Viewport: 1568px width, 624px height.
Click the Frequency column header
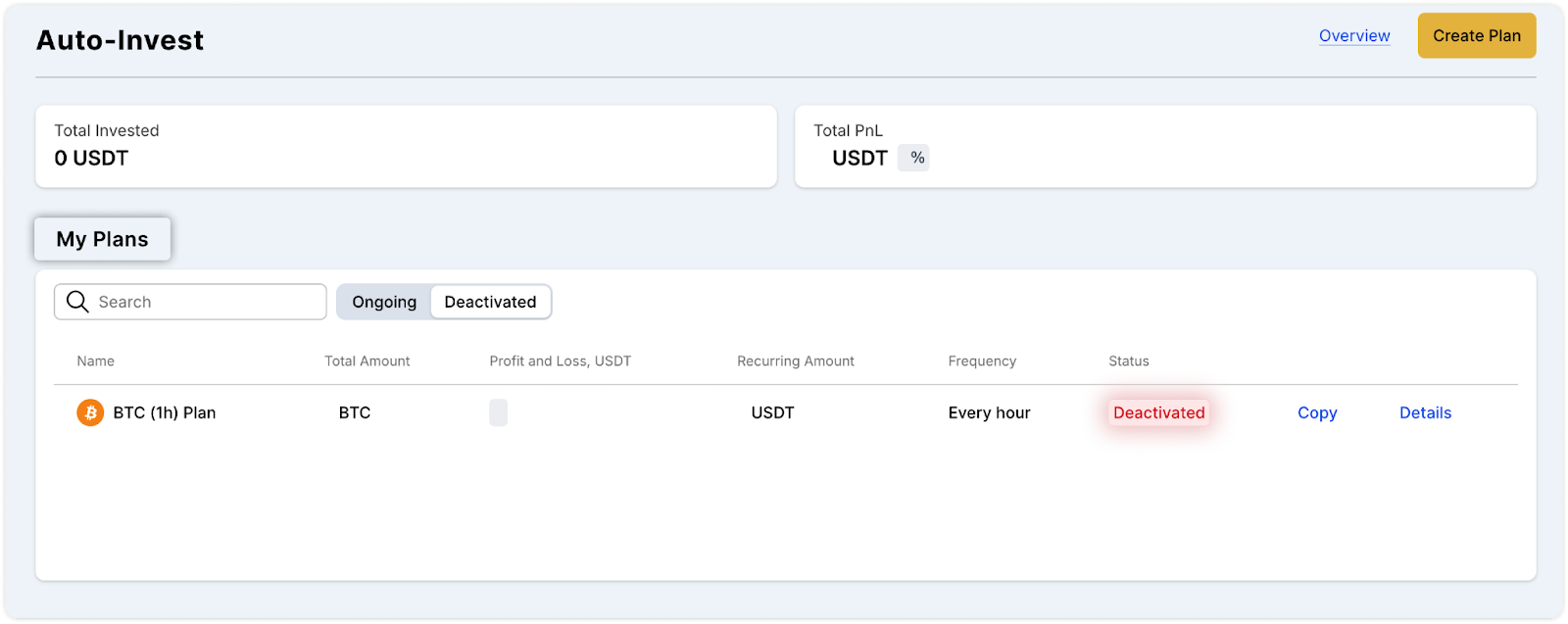click(982, 360)
